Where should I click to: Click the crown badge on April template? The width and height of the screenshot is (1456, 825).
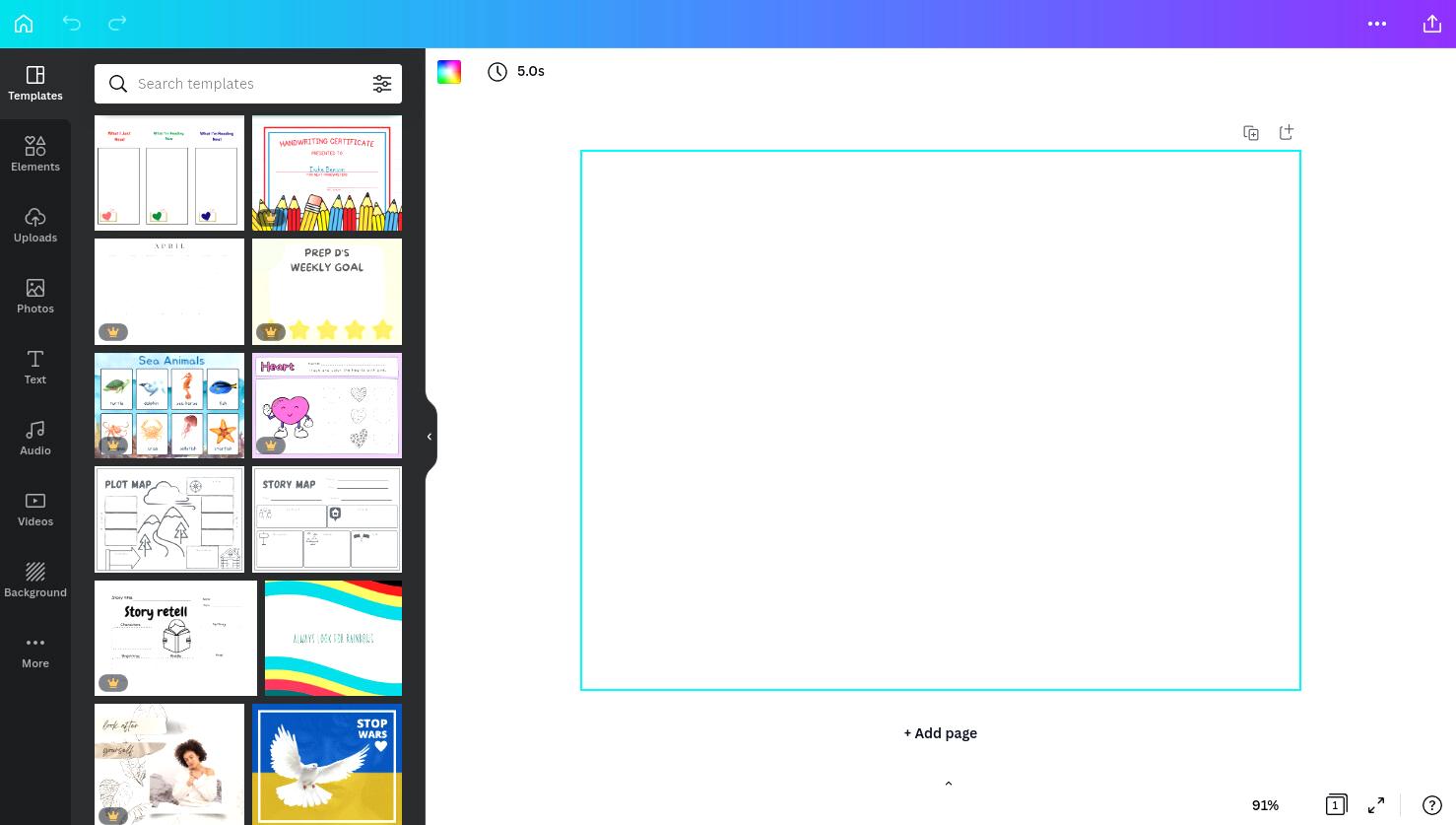coord(113,332)
